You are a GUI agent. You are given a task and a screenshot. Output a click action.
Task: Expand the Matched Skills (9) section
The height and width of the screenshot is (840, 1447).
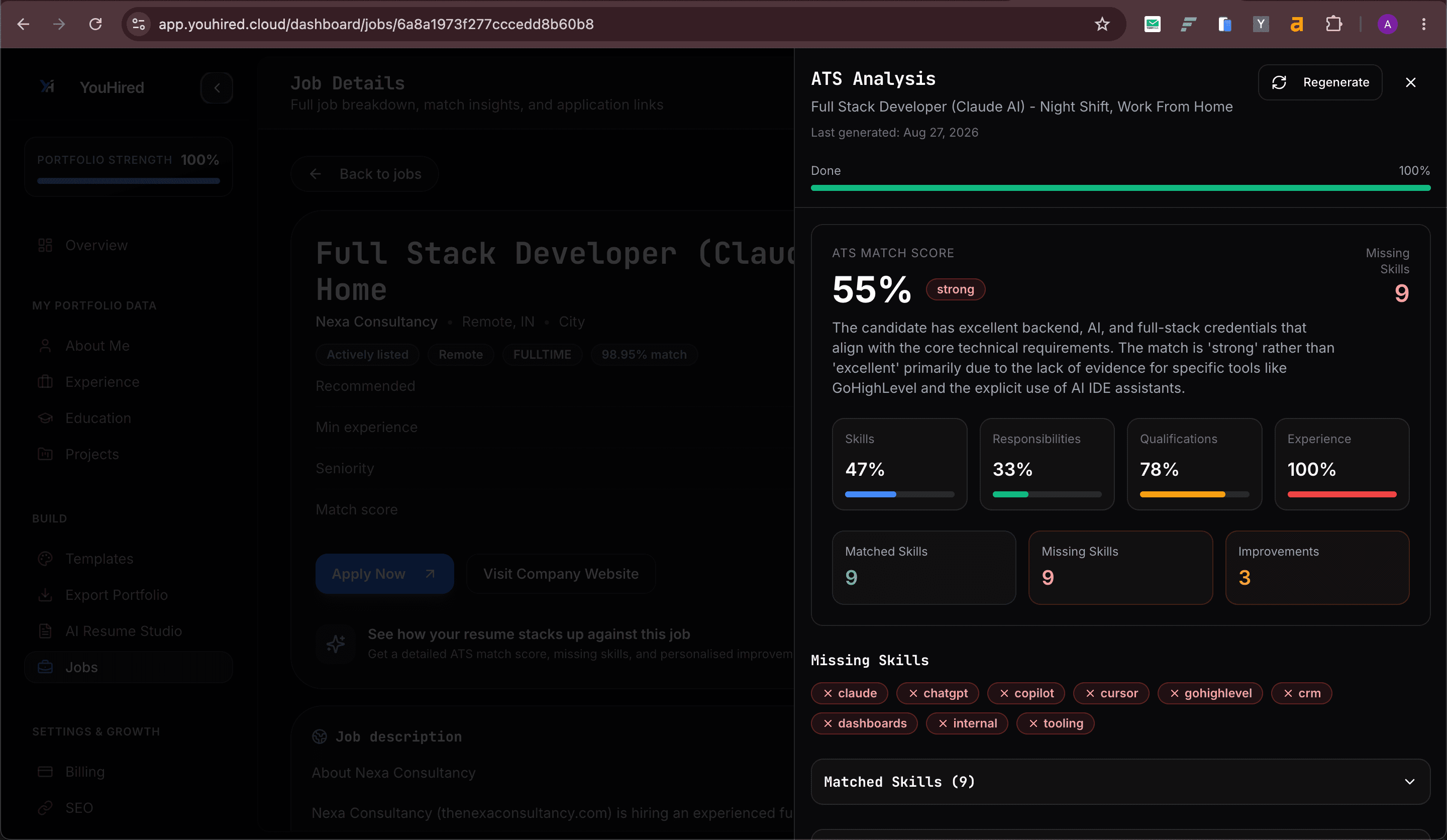(x=1120, y=781)
